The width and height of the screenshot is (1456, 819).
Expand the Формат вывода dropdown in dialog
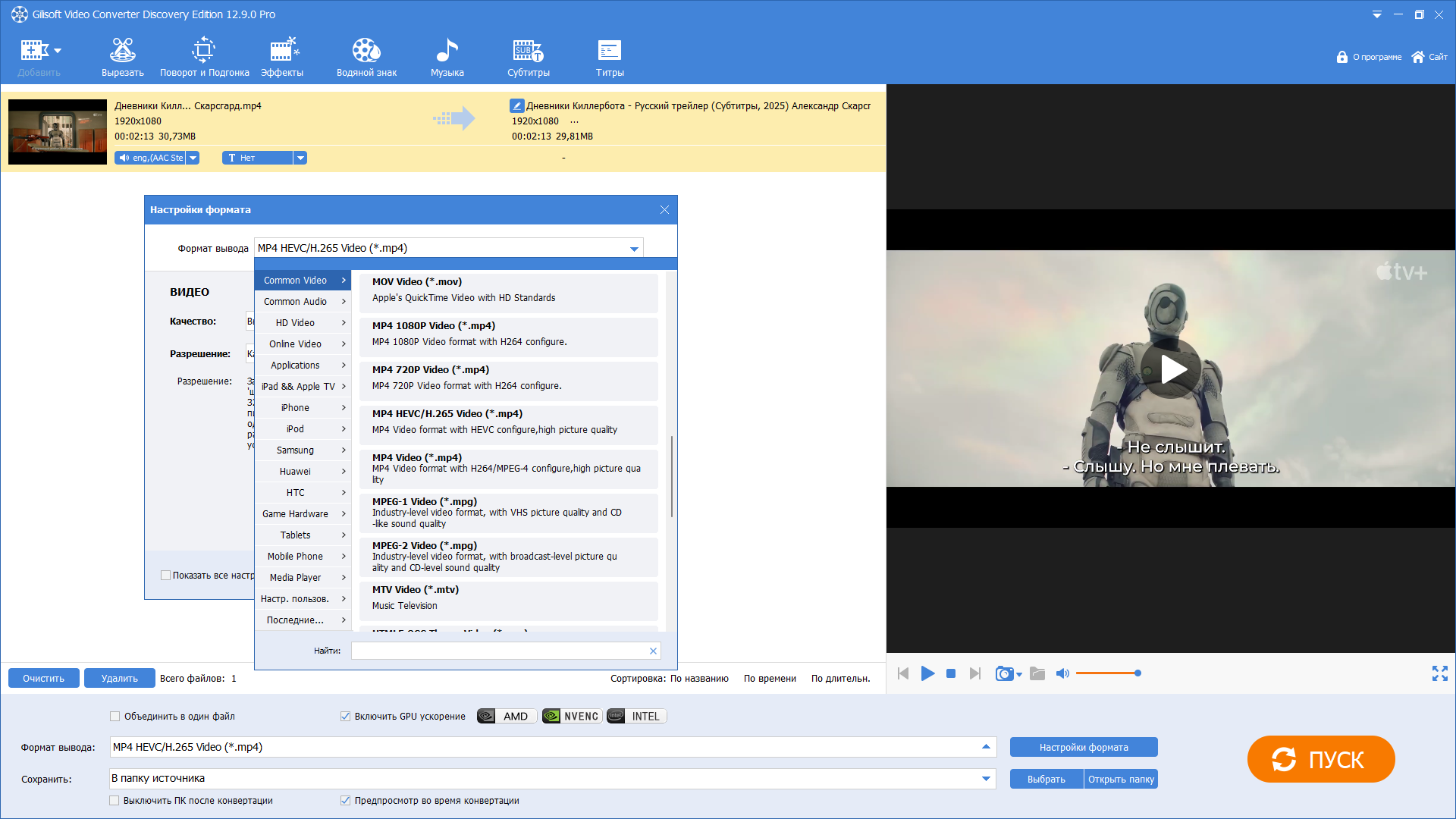634,249
